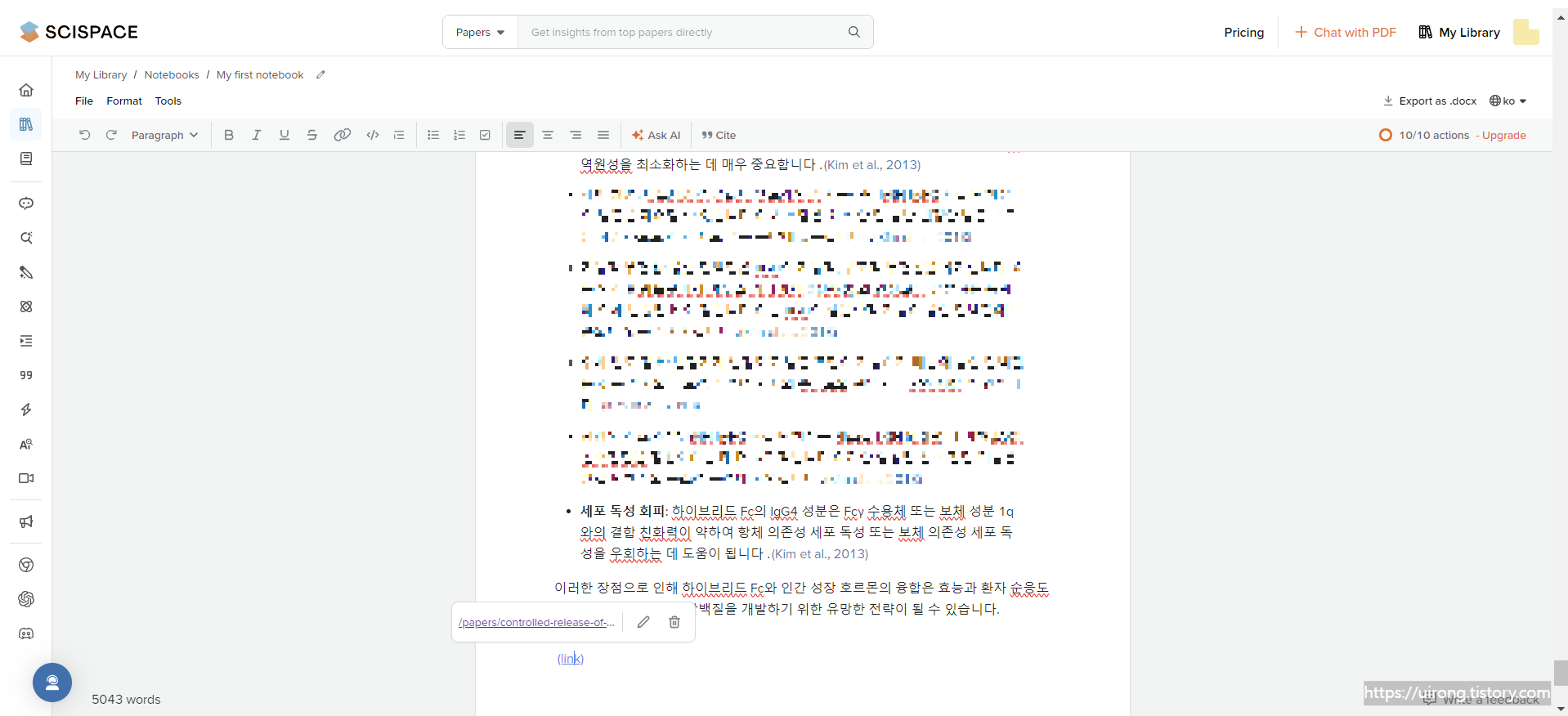This screenshot has height=716, width=1568.
Task: Click the SCISPACE logo
Action: pyautogui.click(x=78, y=32)
